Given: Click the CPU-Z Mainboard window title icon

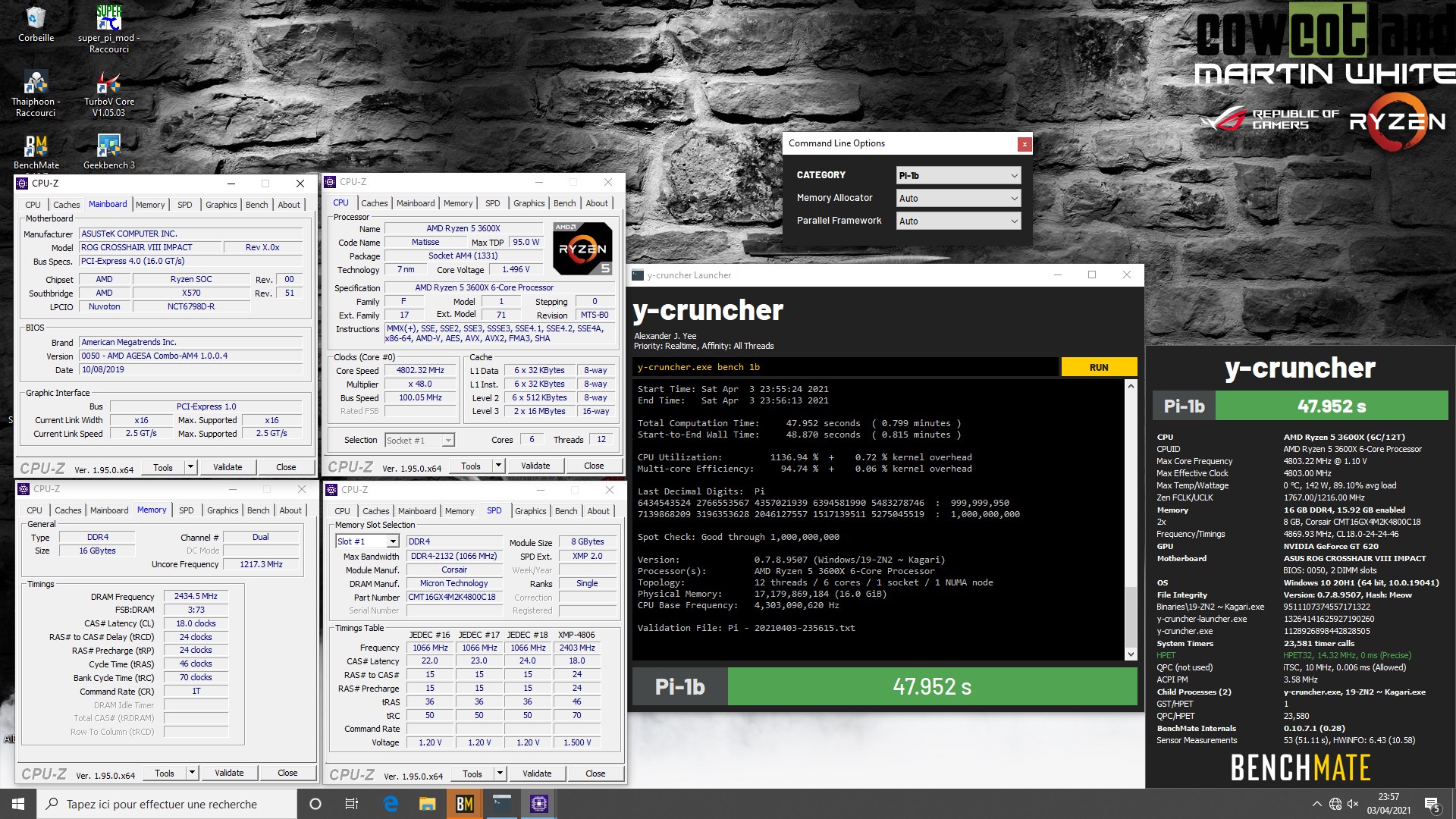Looking at the screenshot, I should pyautogui.click(x=23, y=184).
